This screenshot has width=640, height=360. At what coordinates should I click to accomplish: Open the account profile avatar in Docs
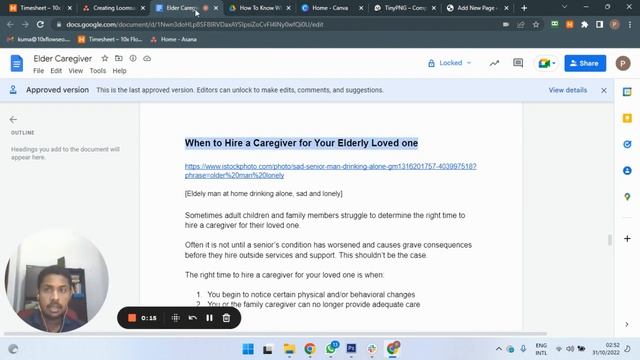click(623, 63)
